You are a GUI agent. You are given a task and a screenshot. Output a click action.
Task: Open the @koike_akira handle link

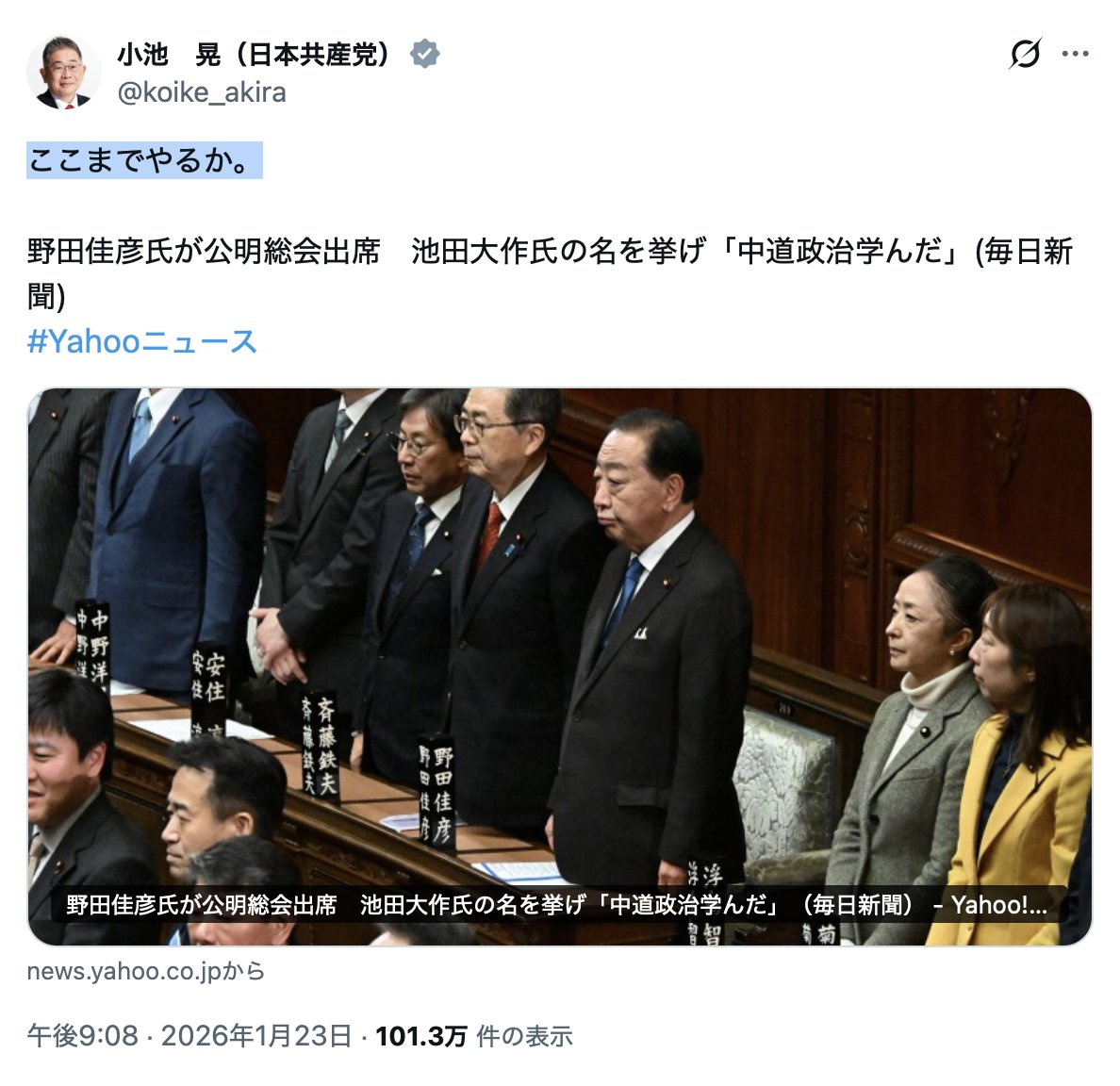tap(202, 92)
